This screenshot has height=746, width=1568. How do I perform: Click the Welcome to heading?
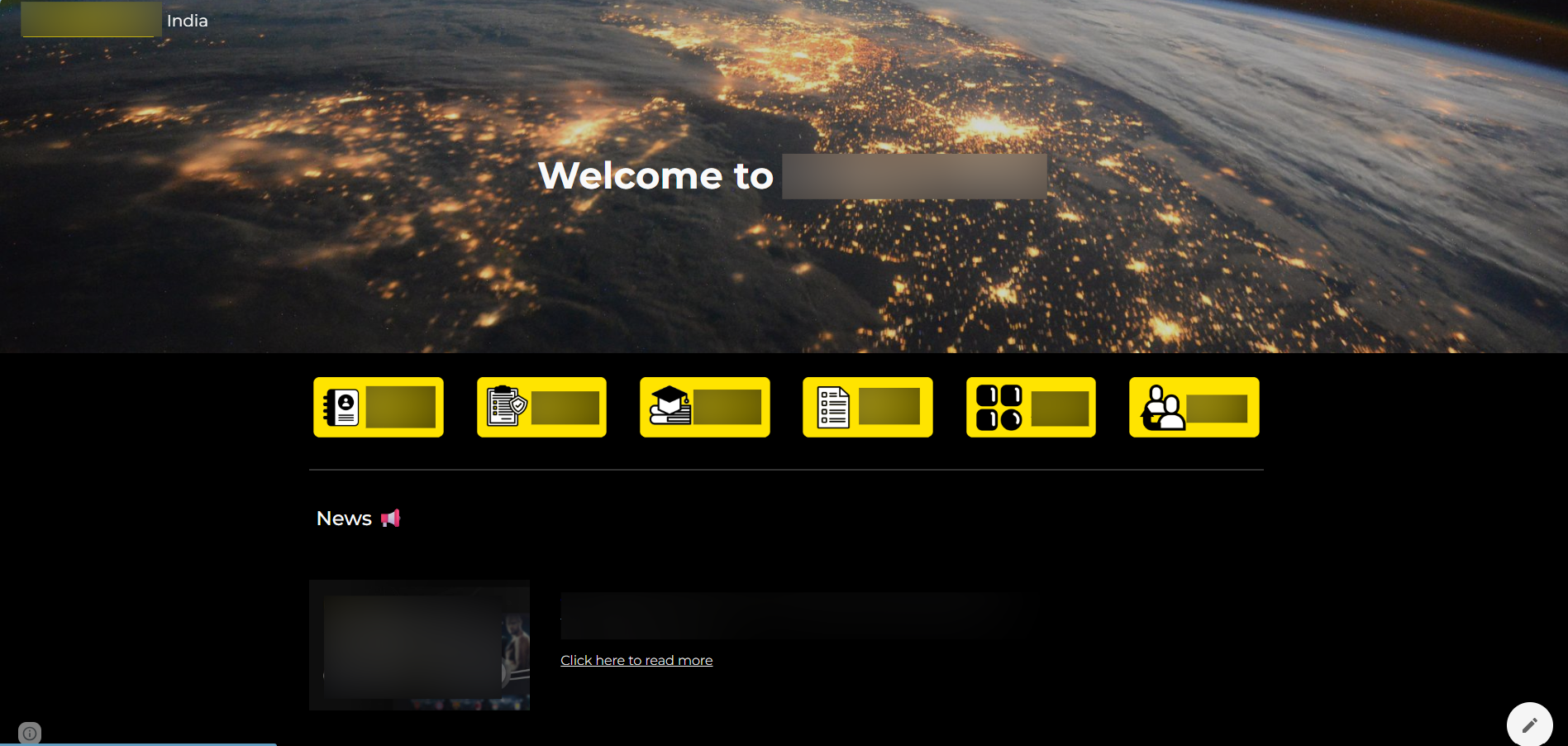coord(655,175)
